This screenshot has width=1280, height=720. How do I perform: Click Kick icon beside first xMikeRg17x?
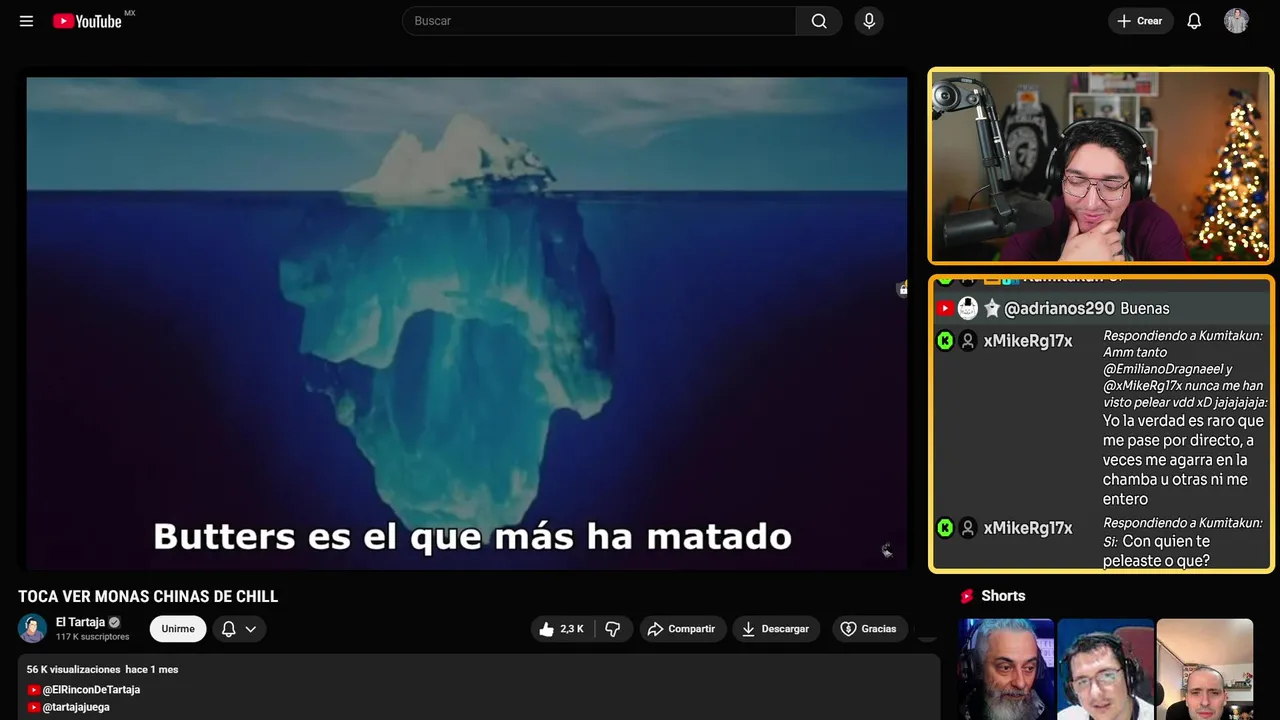click(x=944, y=341)
